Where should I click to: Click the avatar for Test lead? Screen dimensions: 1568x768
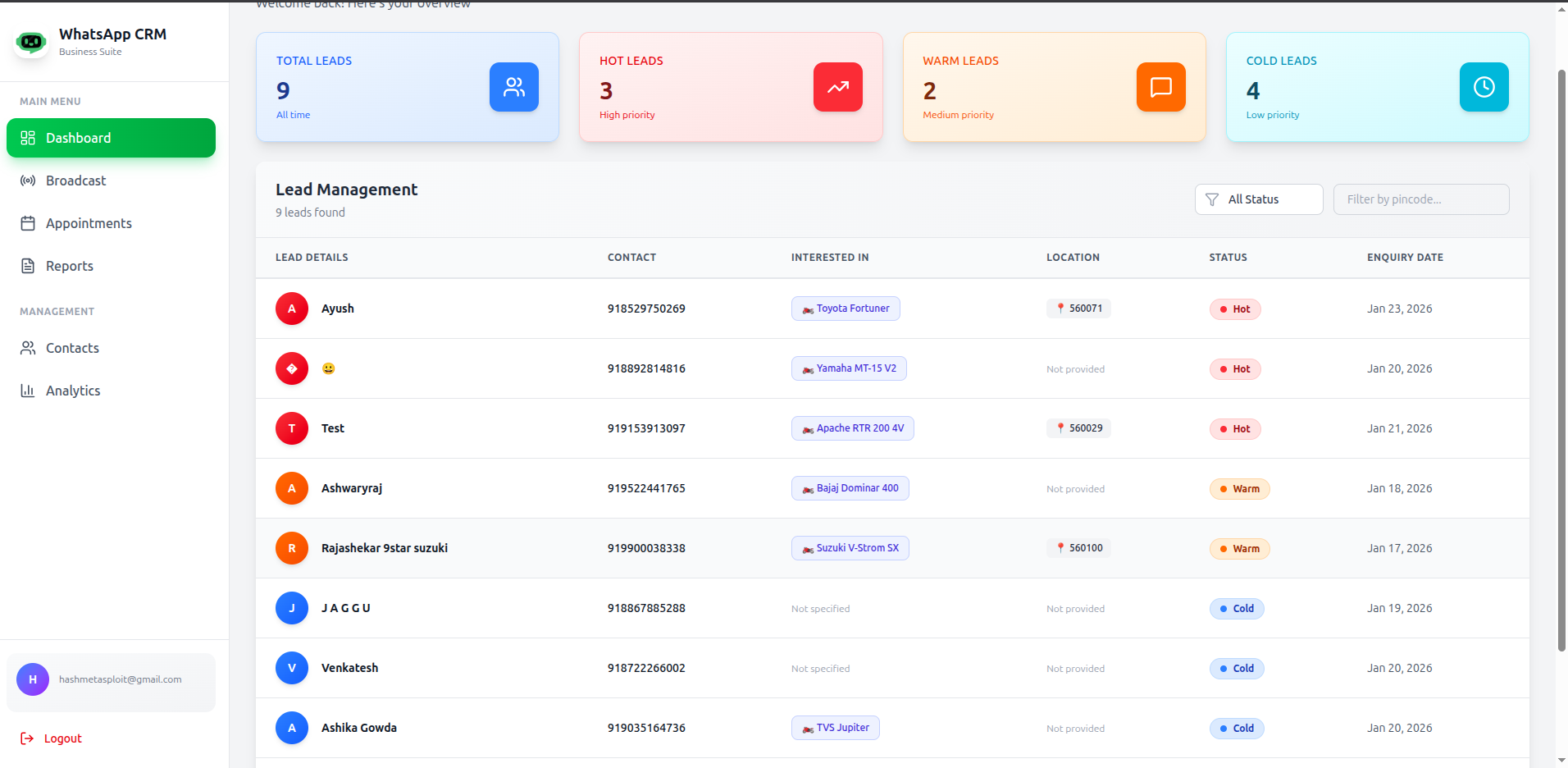pyautogui.click(x=292, y=428)
